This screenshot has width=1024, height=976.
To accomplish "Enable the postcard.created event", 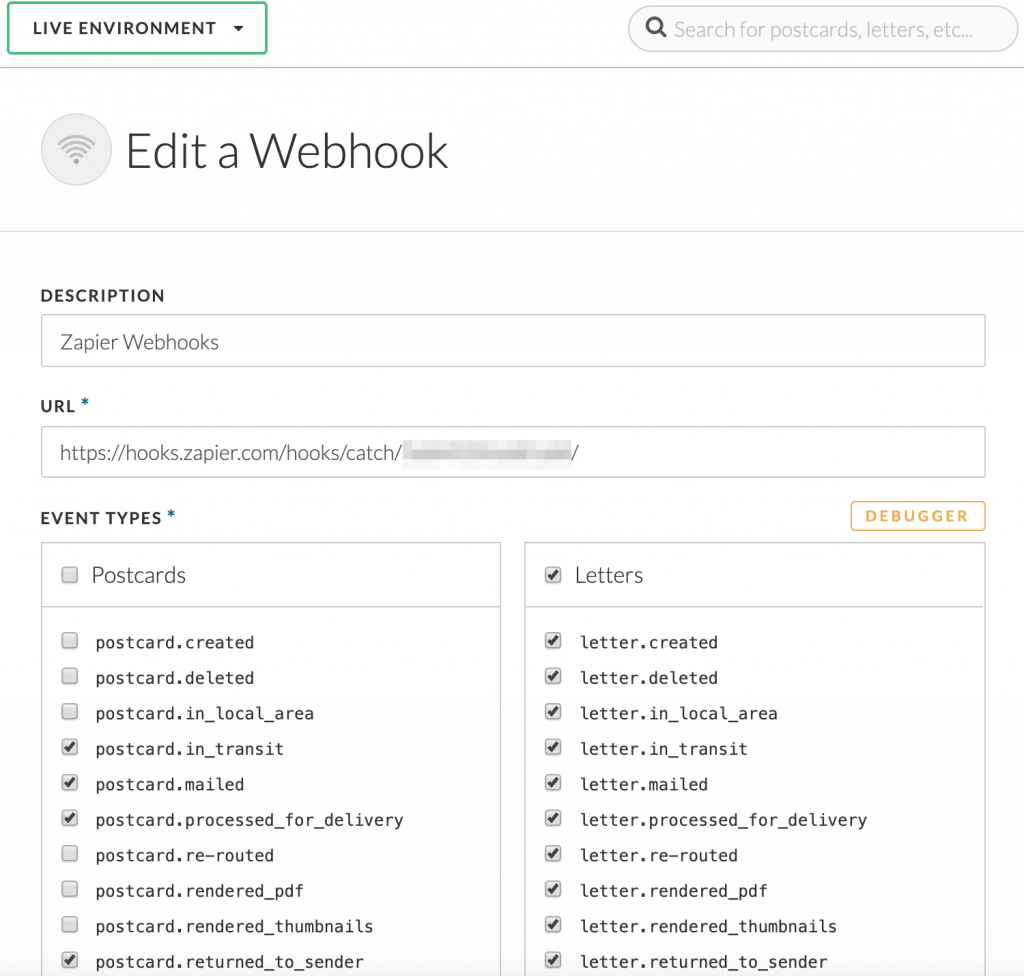I will pyautogui.click(x=69, y=640).
